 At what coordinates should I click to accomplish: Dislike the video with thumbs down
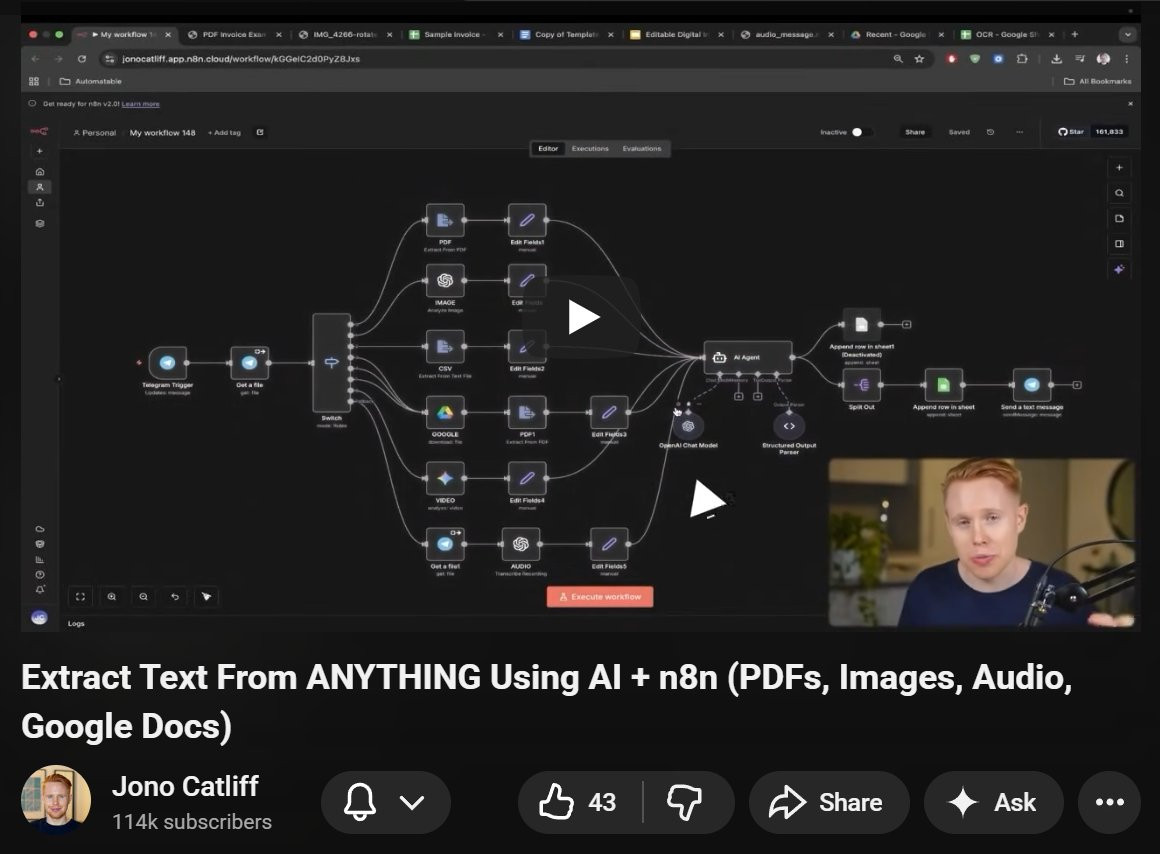pyautogui.click(x=685, y=802)
